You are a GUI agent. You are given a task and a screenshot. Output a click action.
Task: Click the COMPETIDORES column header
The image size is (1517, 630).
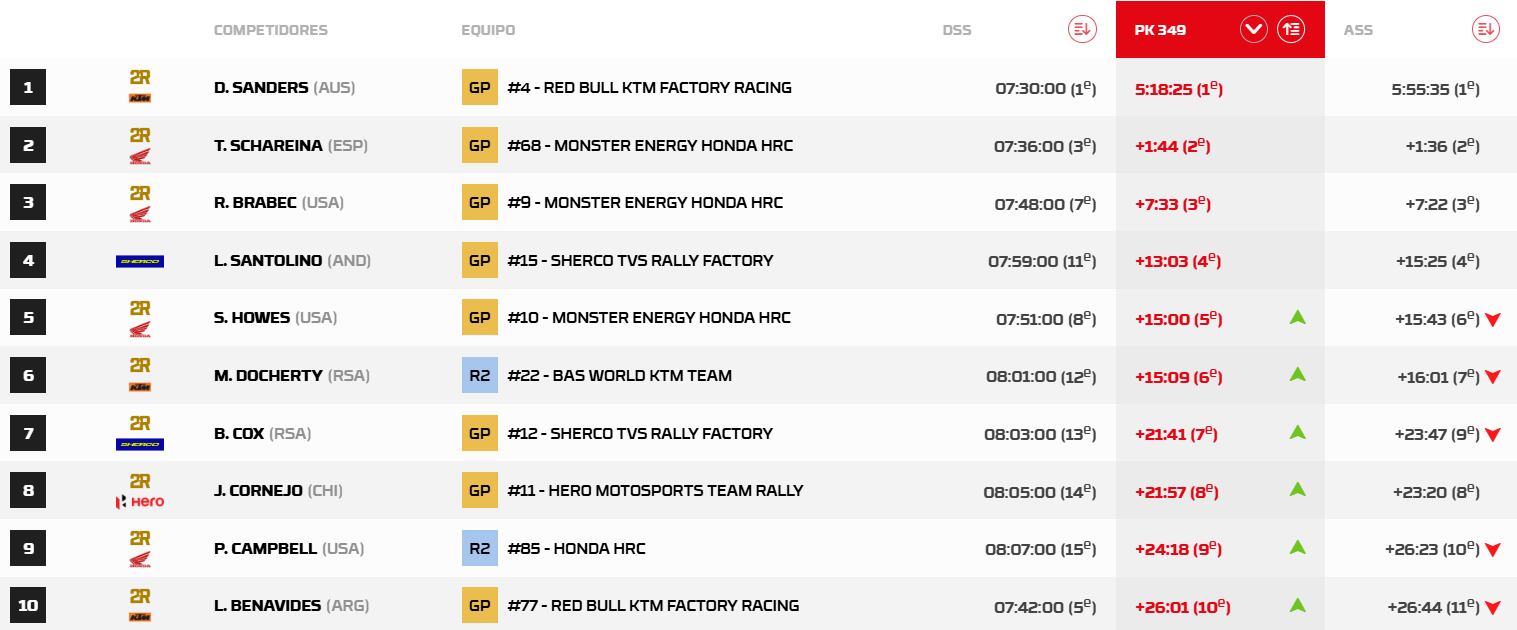pos(270,30)
